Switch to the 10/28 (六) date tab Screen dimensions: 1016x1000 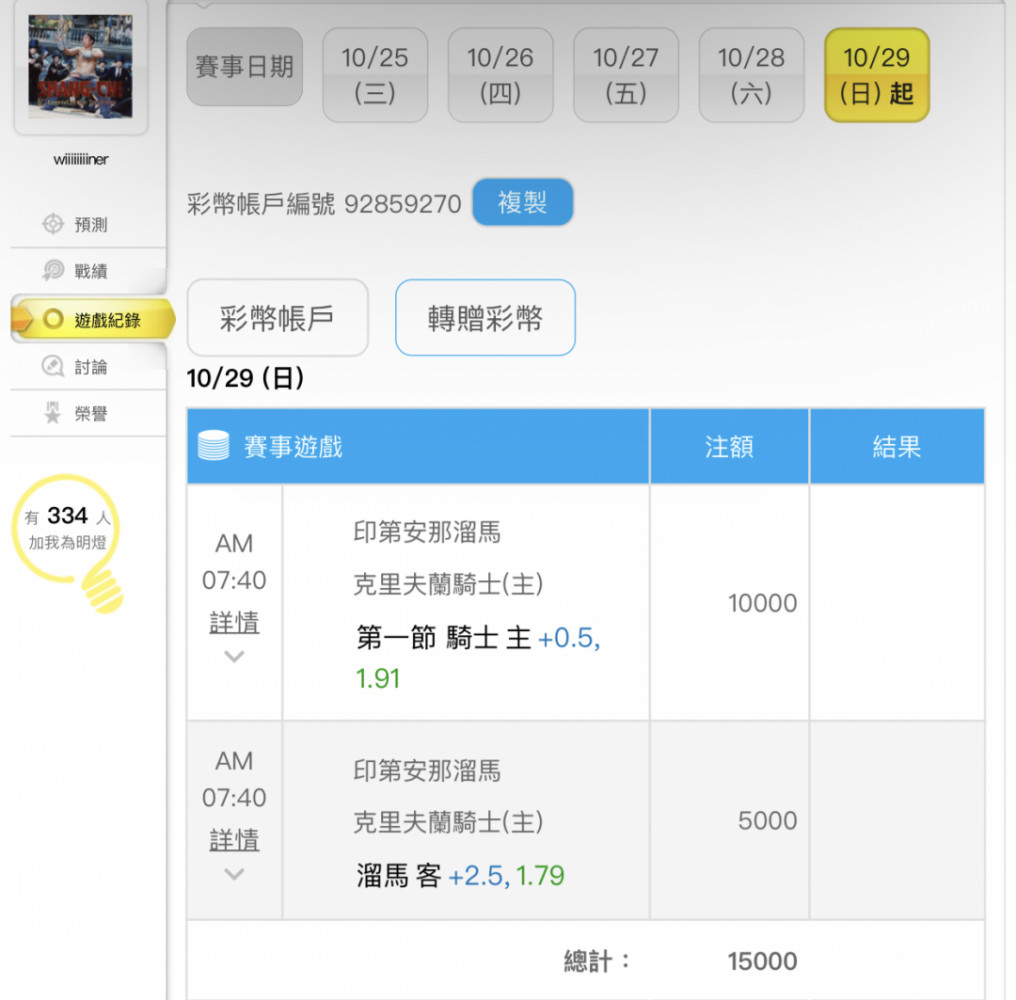click(751, 75)
